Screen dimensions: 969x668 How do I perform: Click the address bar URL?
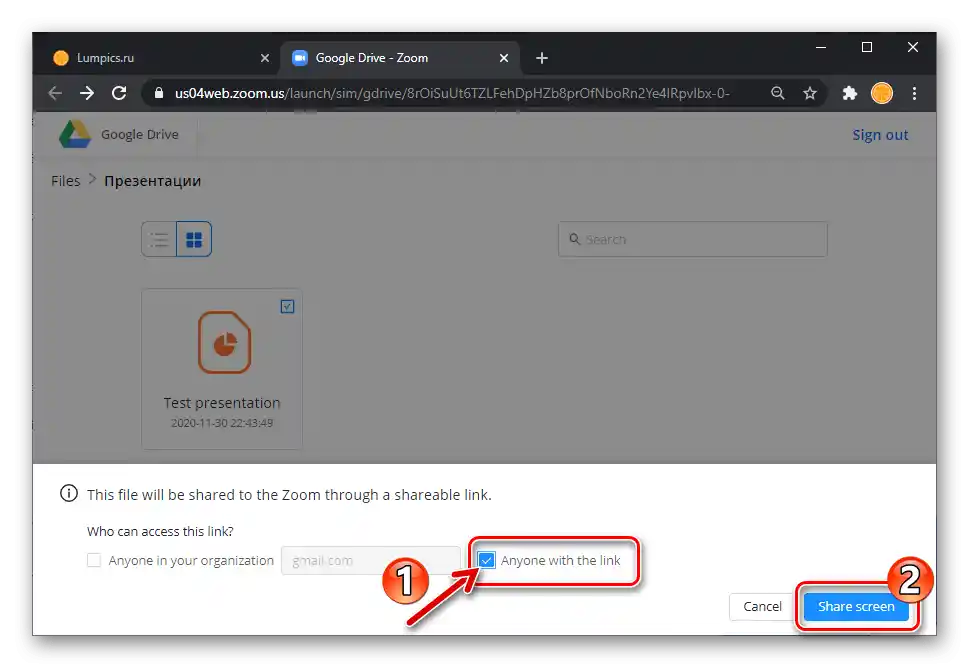pyautogui.click(x=452, y=93)
